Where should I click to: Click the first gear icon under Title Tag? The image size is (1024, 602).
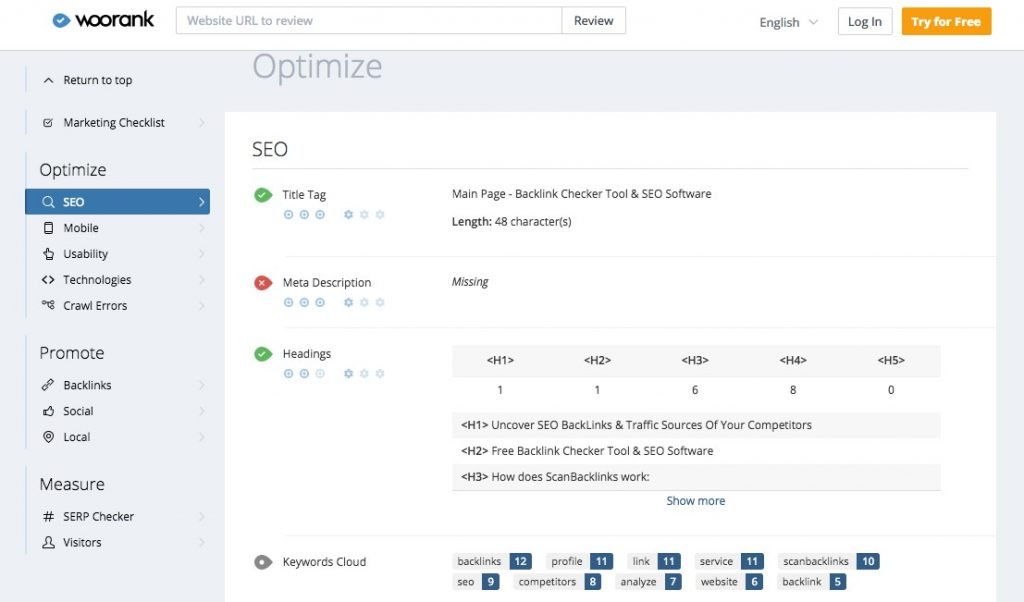pos(348,215)
